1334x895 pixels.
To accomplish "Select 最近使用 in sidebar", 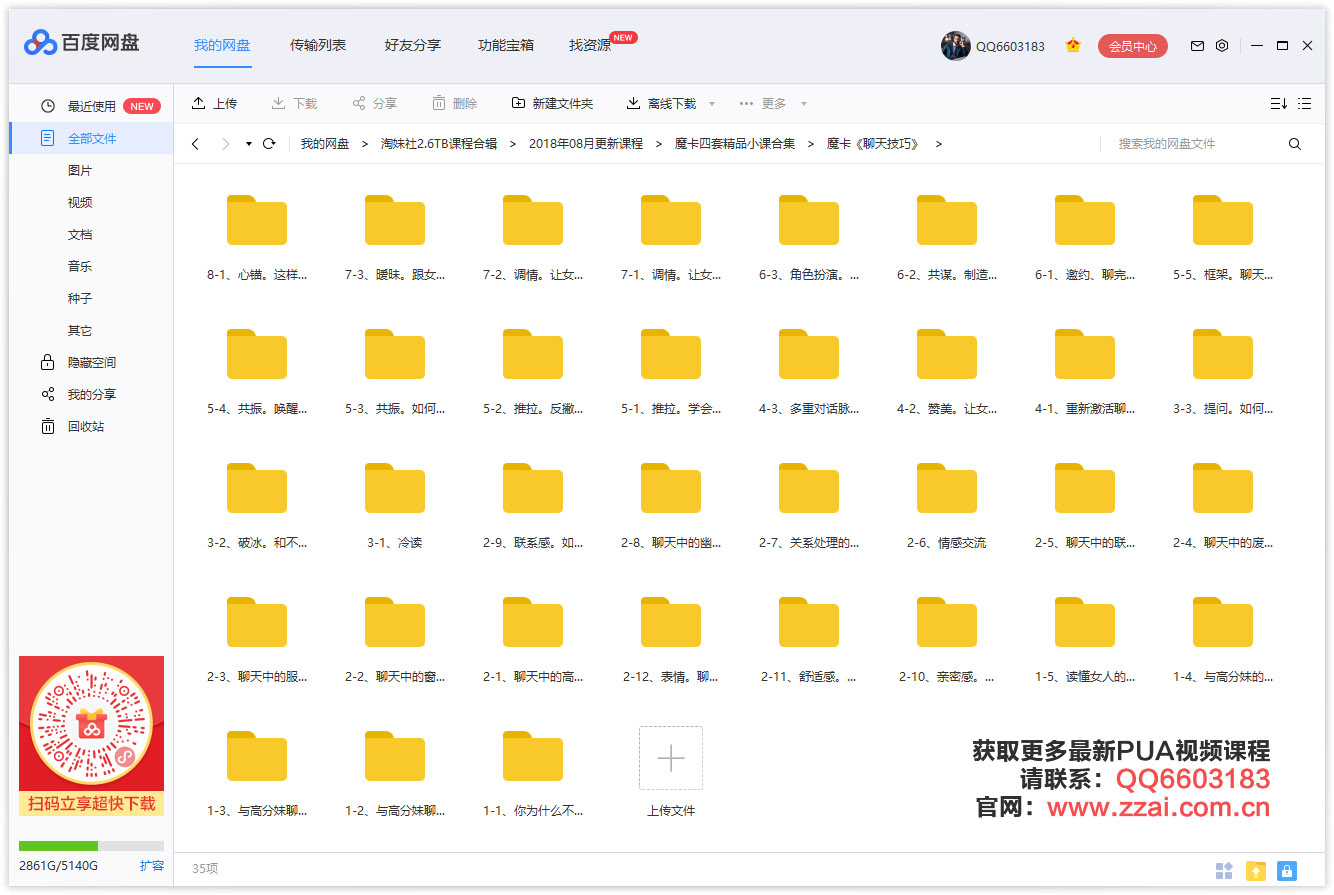I will click(x=91, y=106).
